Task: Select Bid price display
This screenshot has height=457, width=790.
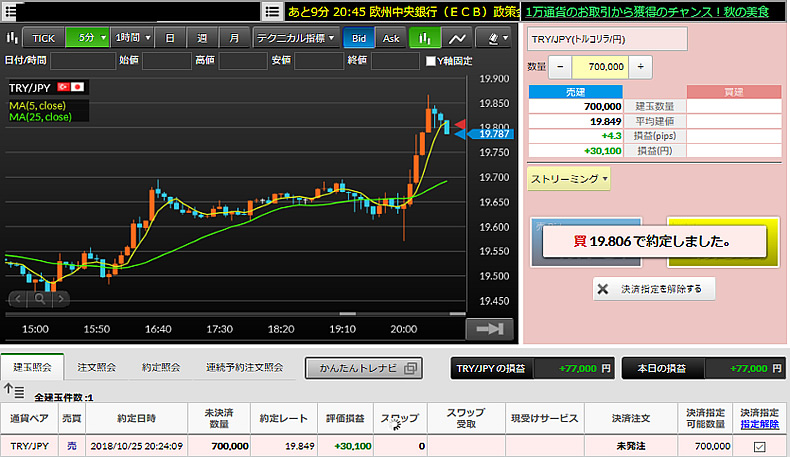Action: pyautogui.click(x=358, y=38)
